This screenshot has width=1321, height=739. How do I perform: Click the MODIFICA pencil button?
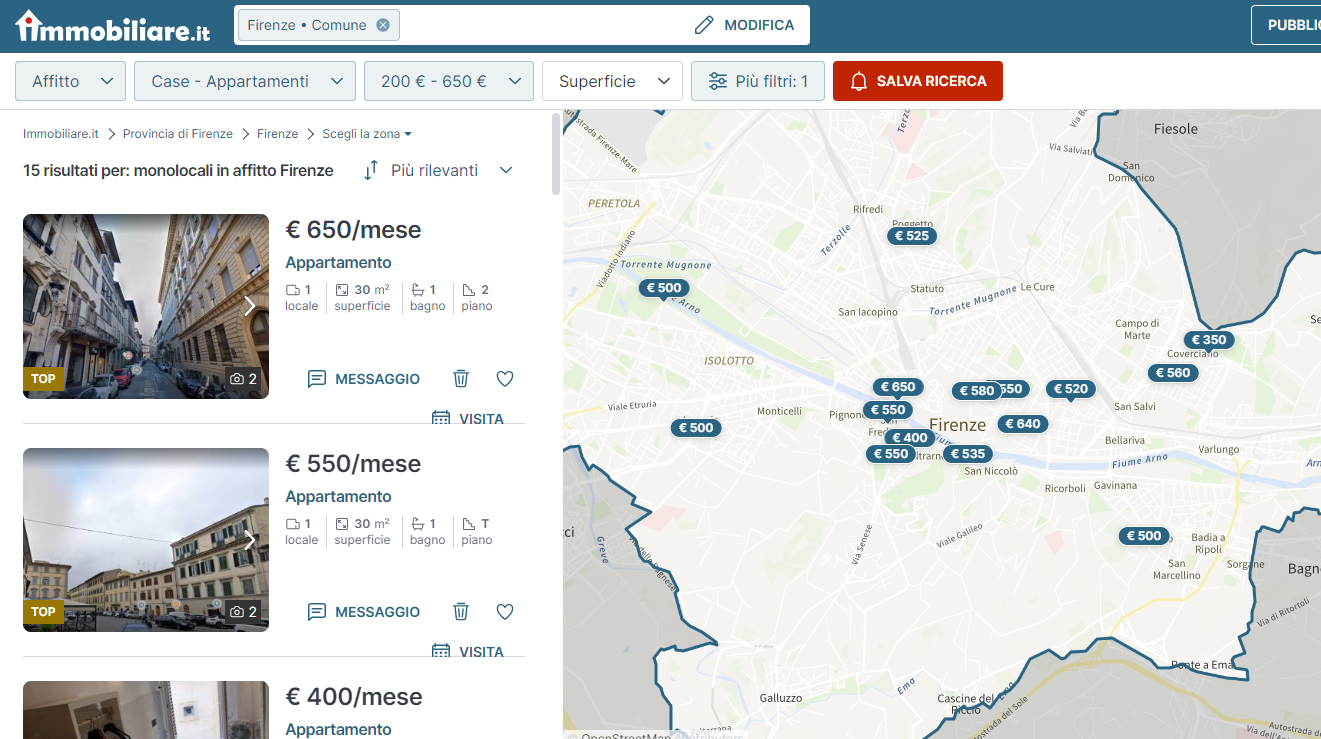pyautogui.click(x=744, y=25)
